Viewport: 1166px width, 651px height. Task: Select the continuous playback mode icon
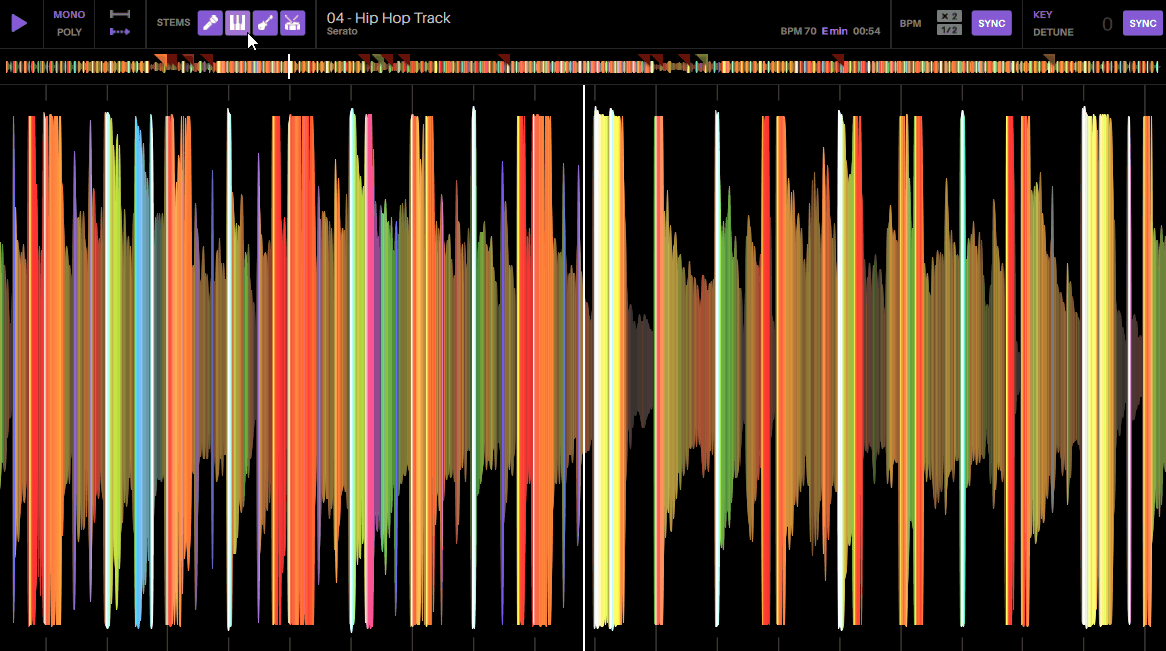[119, 31]
